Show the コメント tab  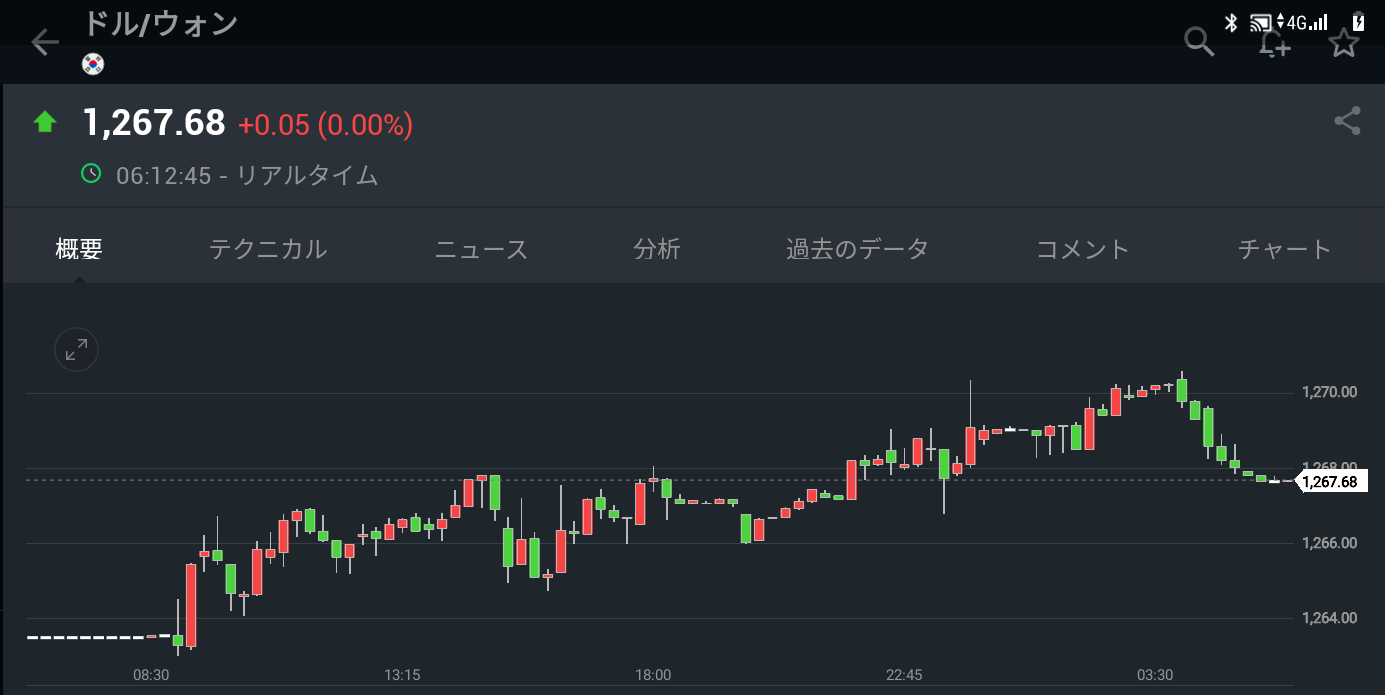pyautogui.click(x=1083, y=249)
